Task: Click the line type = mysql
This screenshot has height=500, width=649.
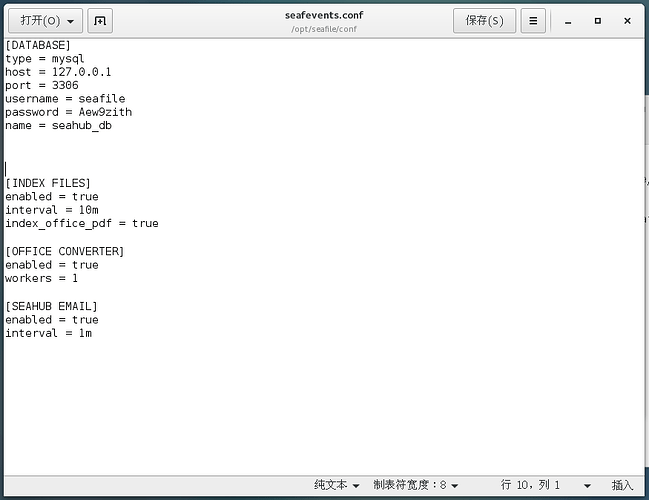Action: pyautogui.click(x=45, y=58)
